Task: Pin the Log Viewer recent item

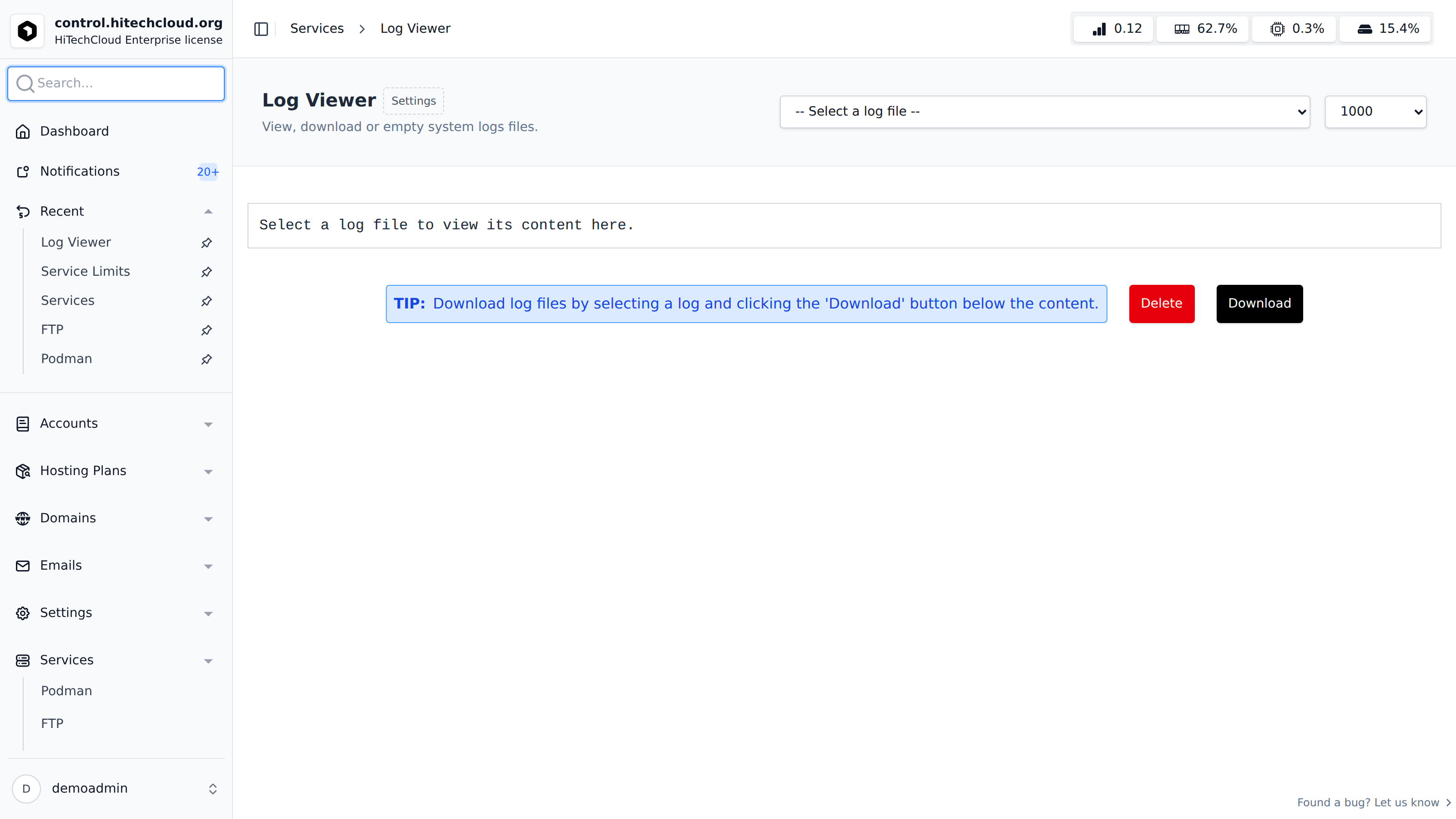Action: [x=206, y=243]
